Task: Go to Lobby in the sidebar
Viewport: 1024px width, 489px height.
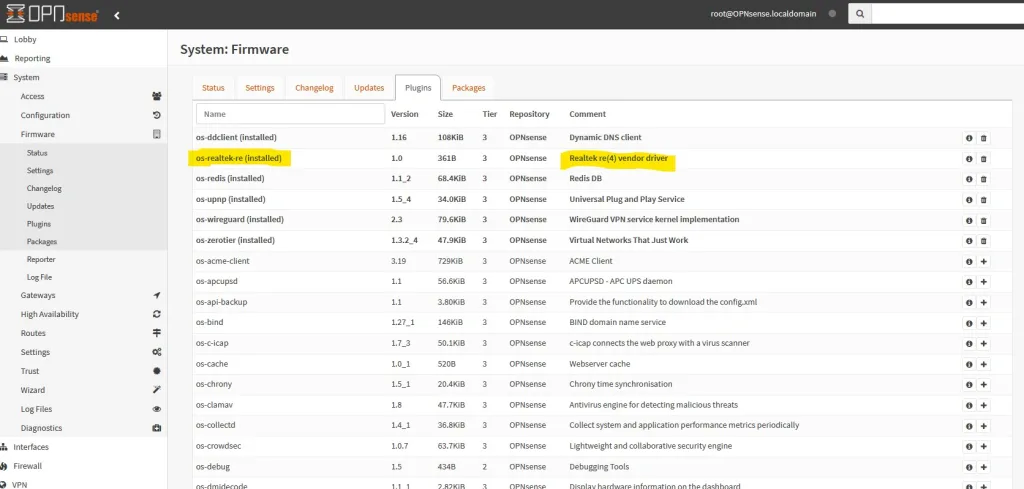Action: click(x=25, y=40)
